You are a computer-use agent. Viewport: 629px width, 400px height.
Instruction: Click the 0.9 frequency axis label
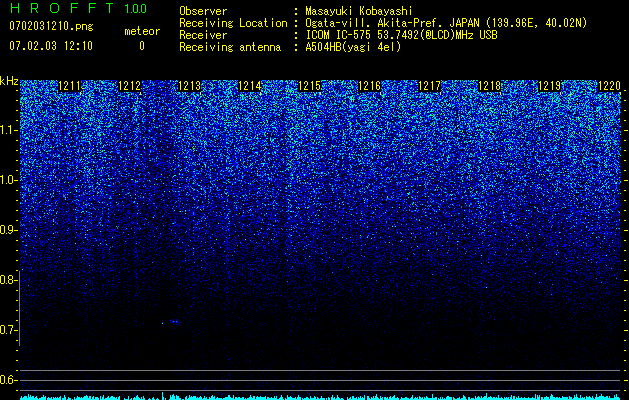[x=8, y=230]
